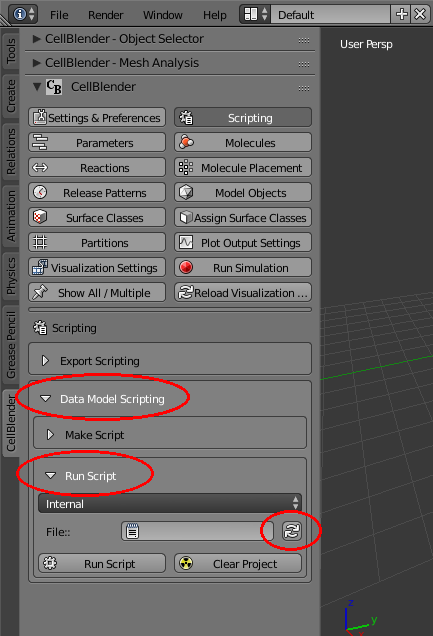The image size is (433, 636).
Task: Open the Window menu
Action: point(163,15)
